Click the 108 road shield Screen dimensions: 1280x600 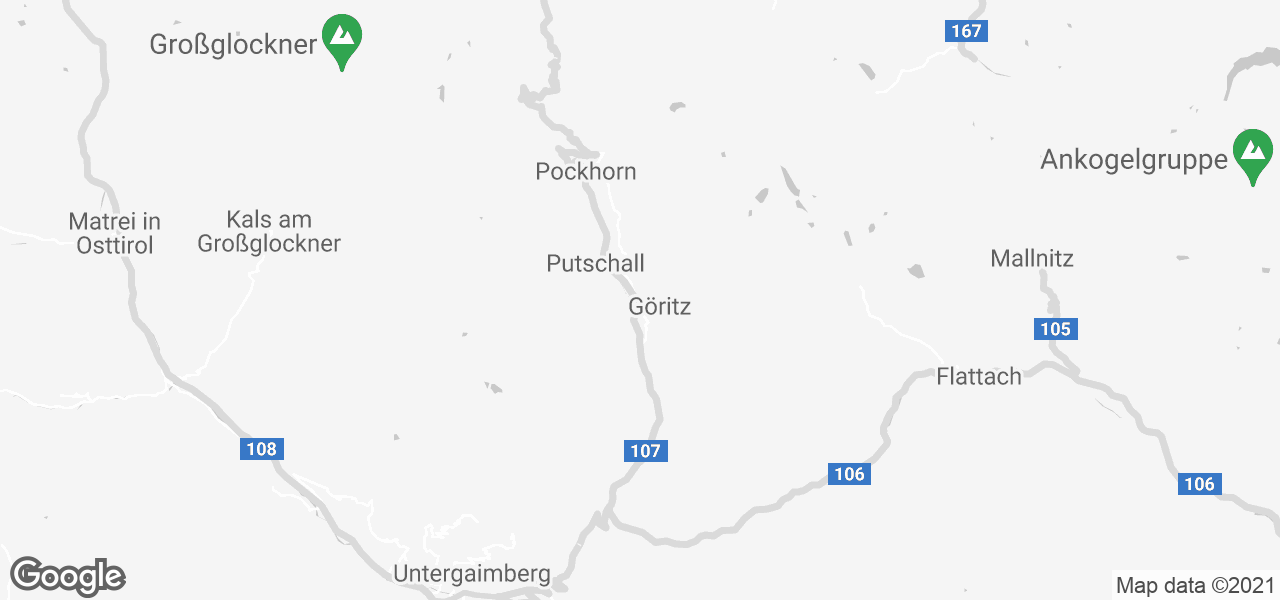[261, 449]
